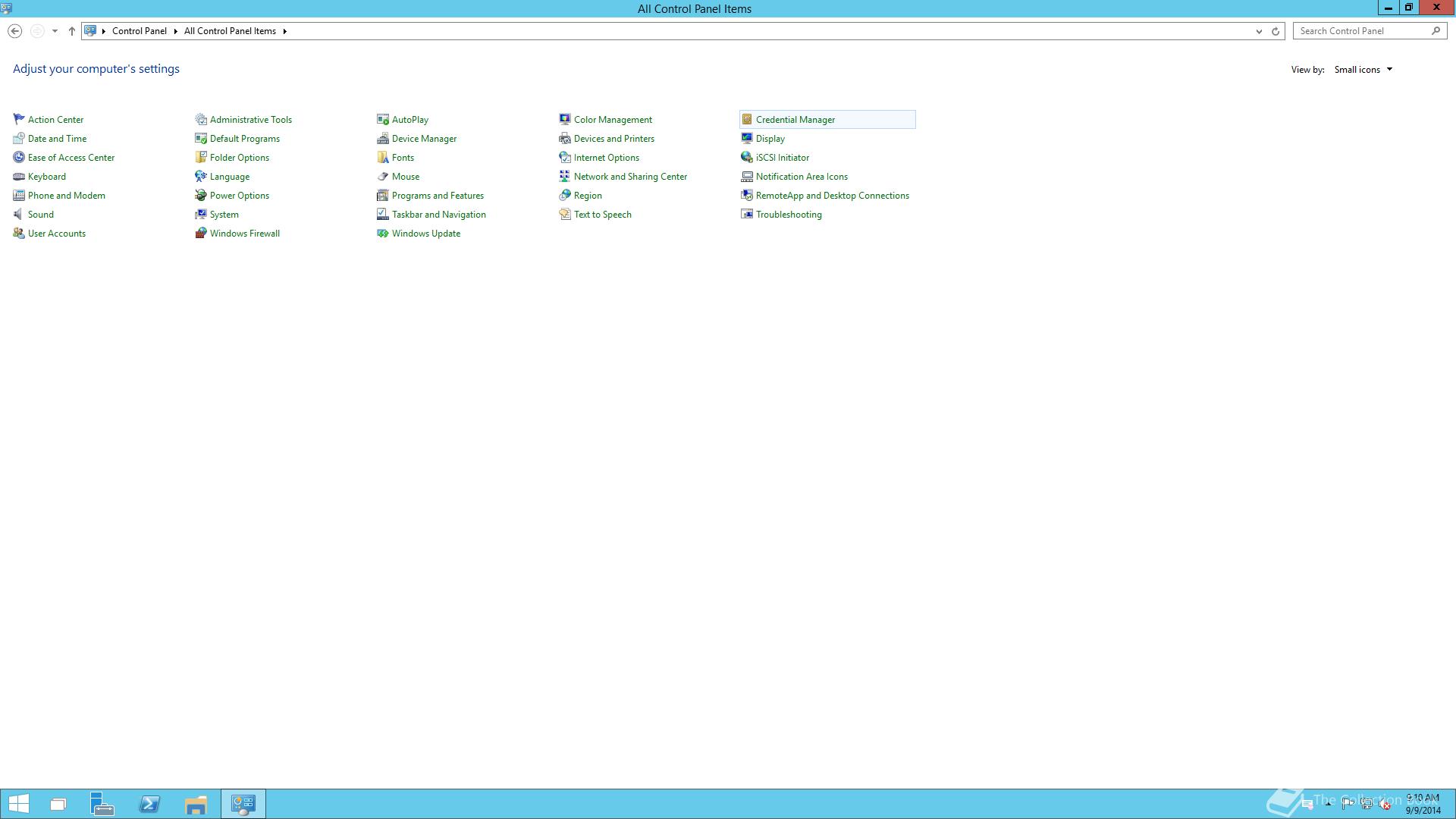Click the Mouse icon
This screenshot has width=1456, height=819.
tap(383, 176)
